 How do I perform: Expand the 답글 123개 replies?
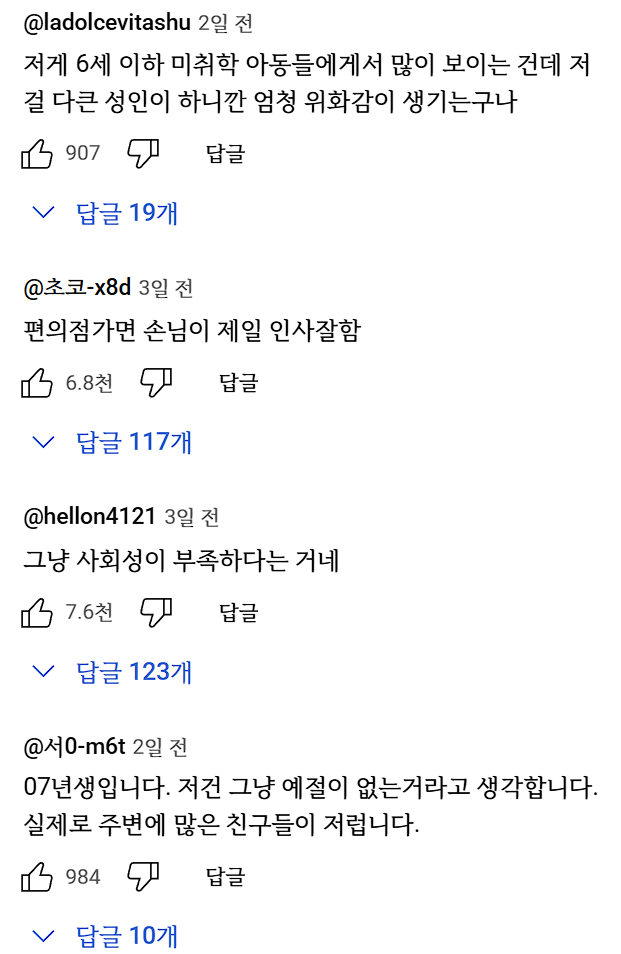point(113,671)
